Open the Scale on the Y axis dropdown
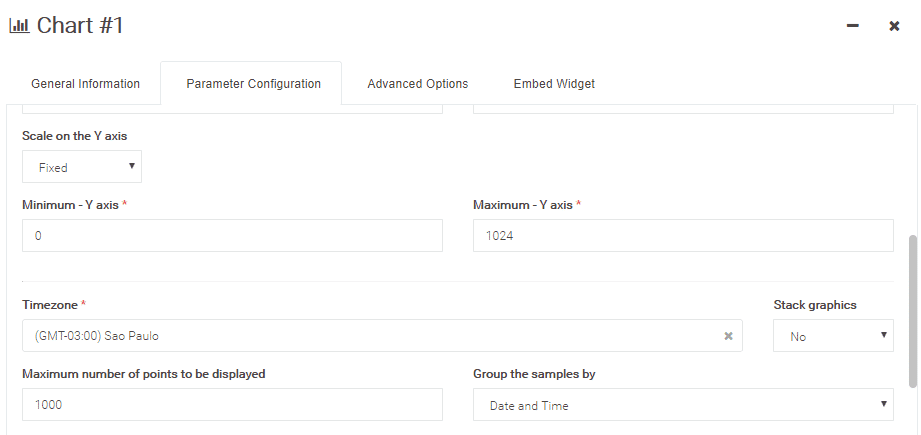Image resolution: width=921 pixels, height=435 pixels. point(82,167)
